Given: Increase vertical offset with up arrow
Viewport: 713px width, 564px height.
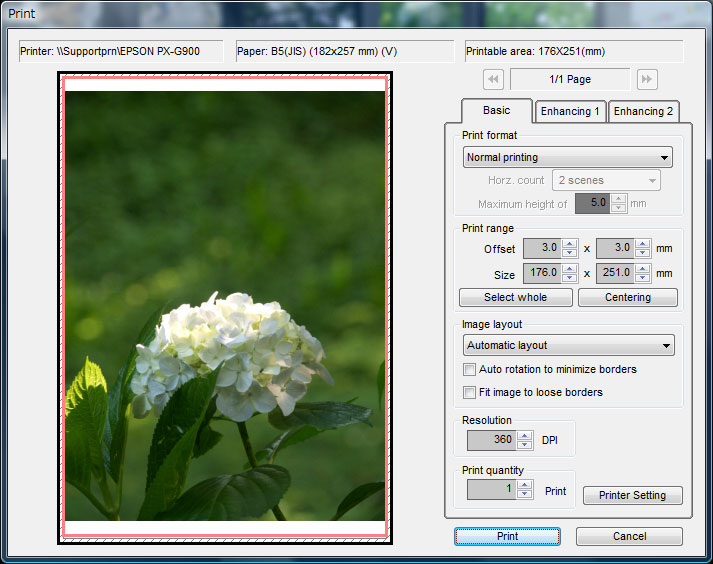Looking at the screenshot, I should (x=643, y=244).
